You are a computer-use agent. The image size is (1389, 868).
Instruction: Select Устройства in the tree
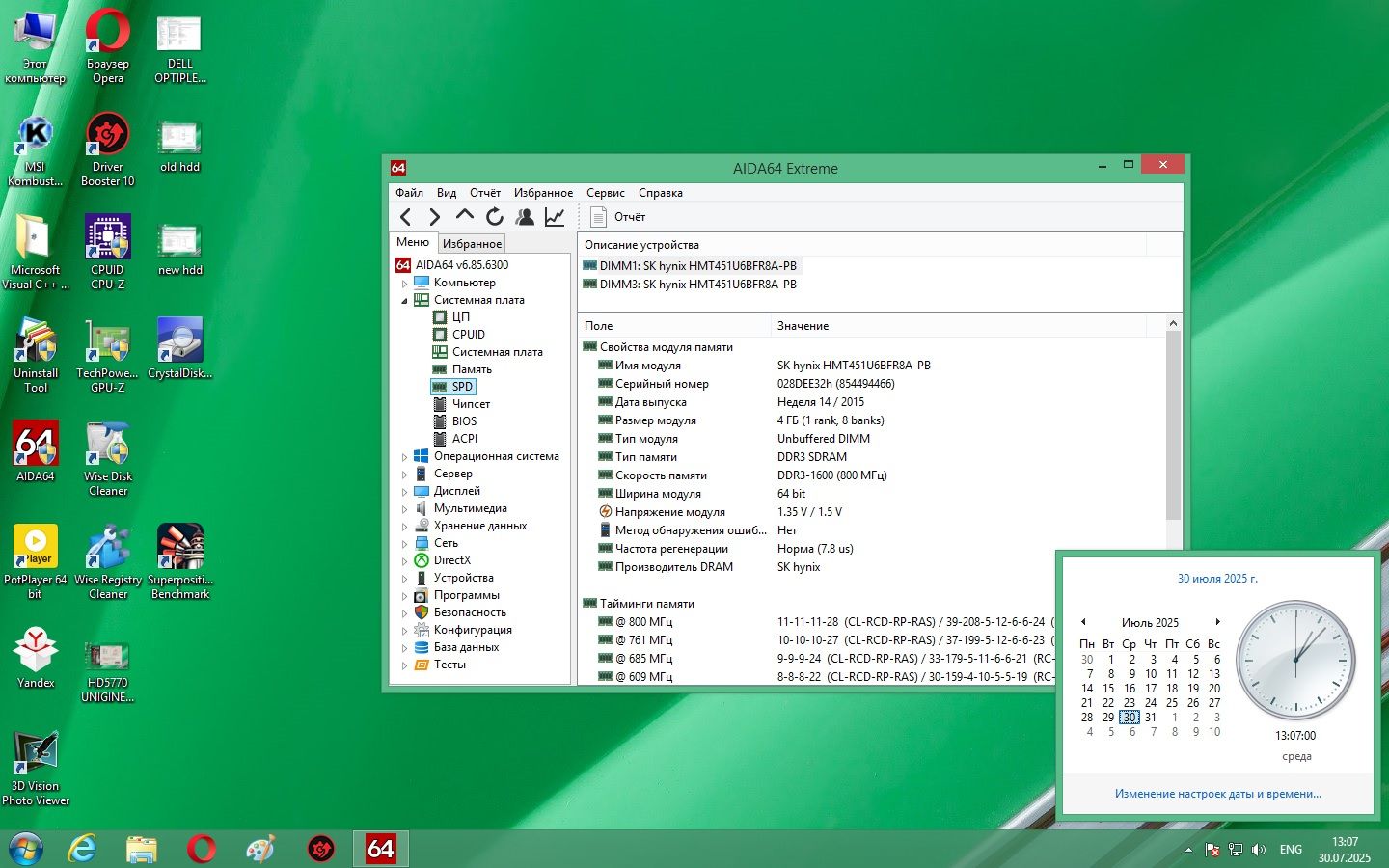463,578
